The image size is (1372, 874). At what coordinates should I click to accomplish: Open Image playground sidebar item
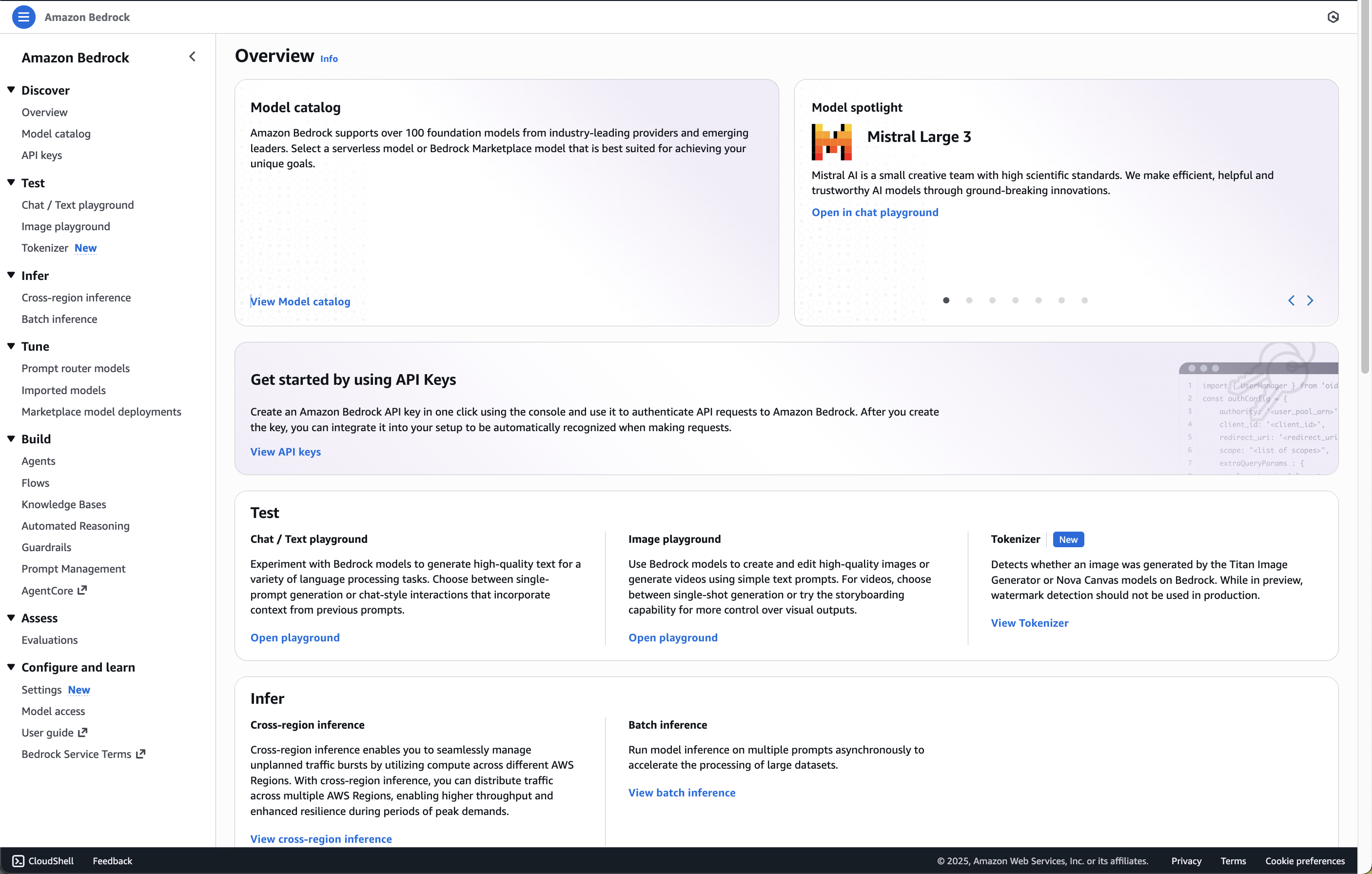[x=65, y=226]
